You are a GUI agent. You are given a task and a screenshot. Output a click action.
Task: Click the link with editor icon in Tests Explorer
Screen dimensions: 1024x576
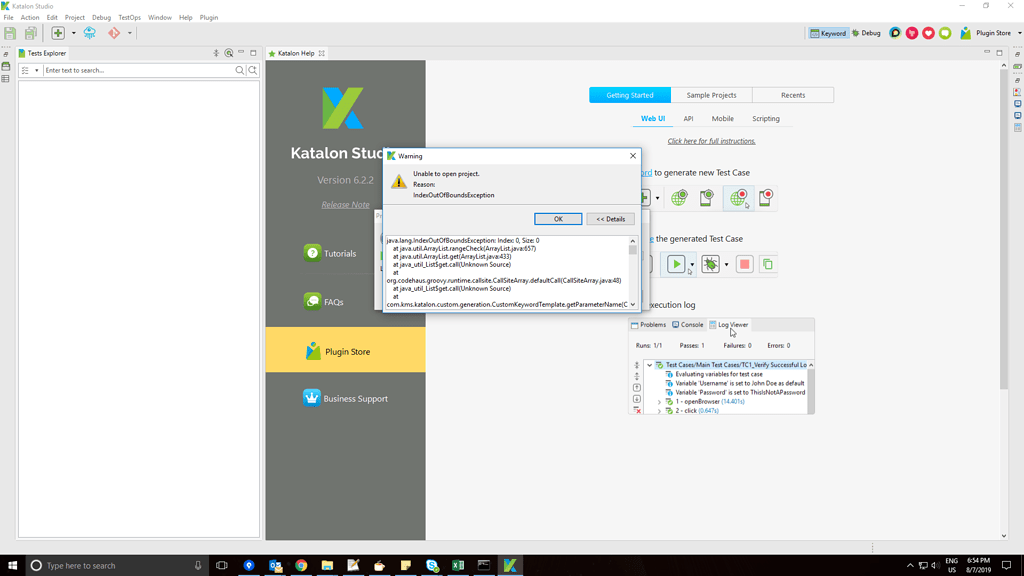point(229,53)
